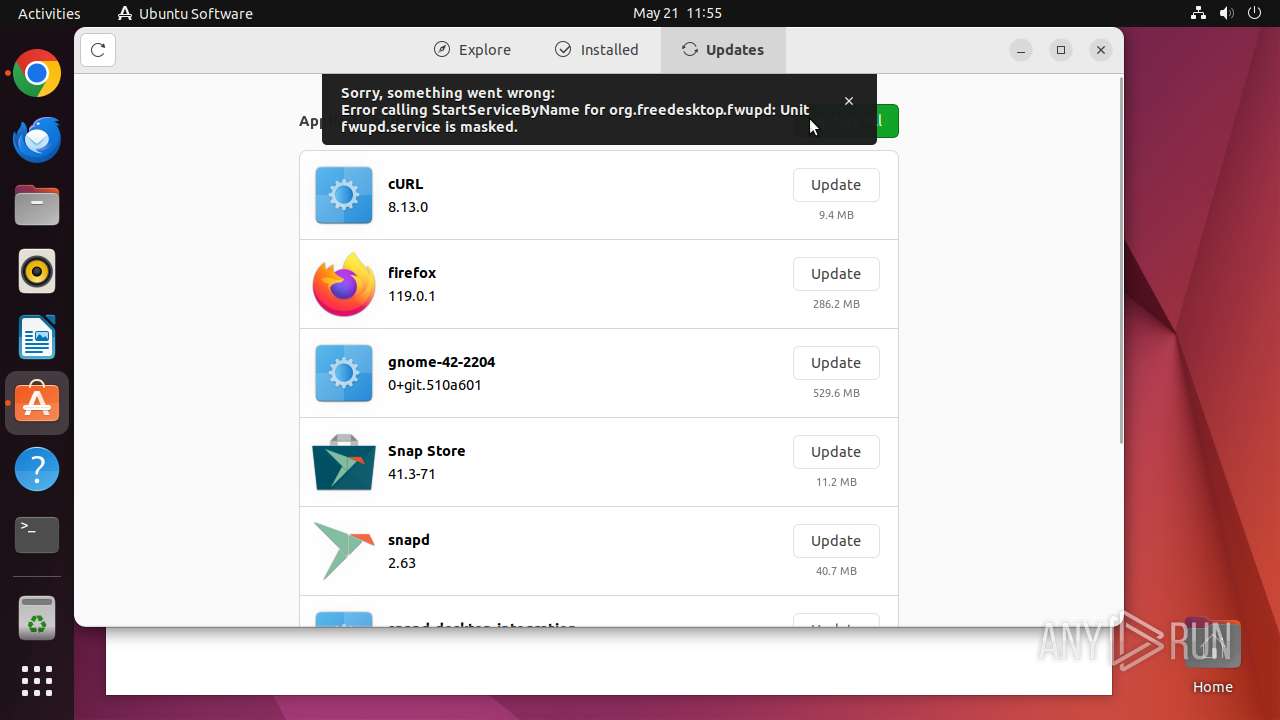Open the Home desktop folder icon
The image size is (1280, 720).
point(1212,656)
